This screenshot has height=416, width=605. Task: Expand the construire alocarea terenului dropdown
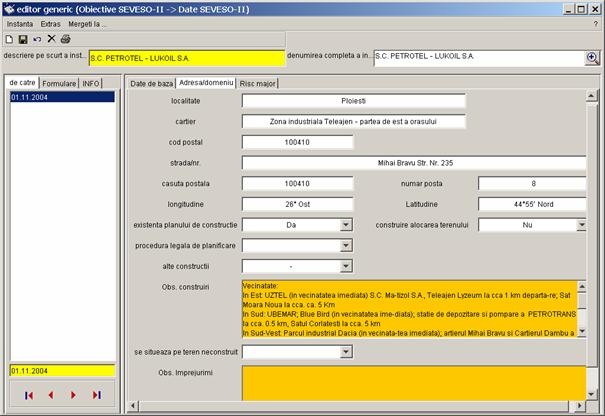coord(581,225)
